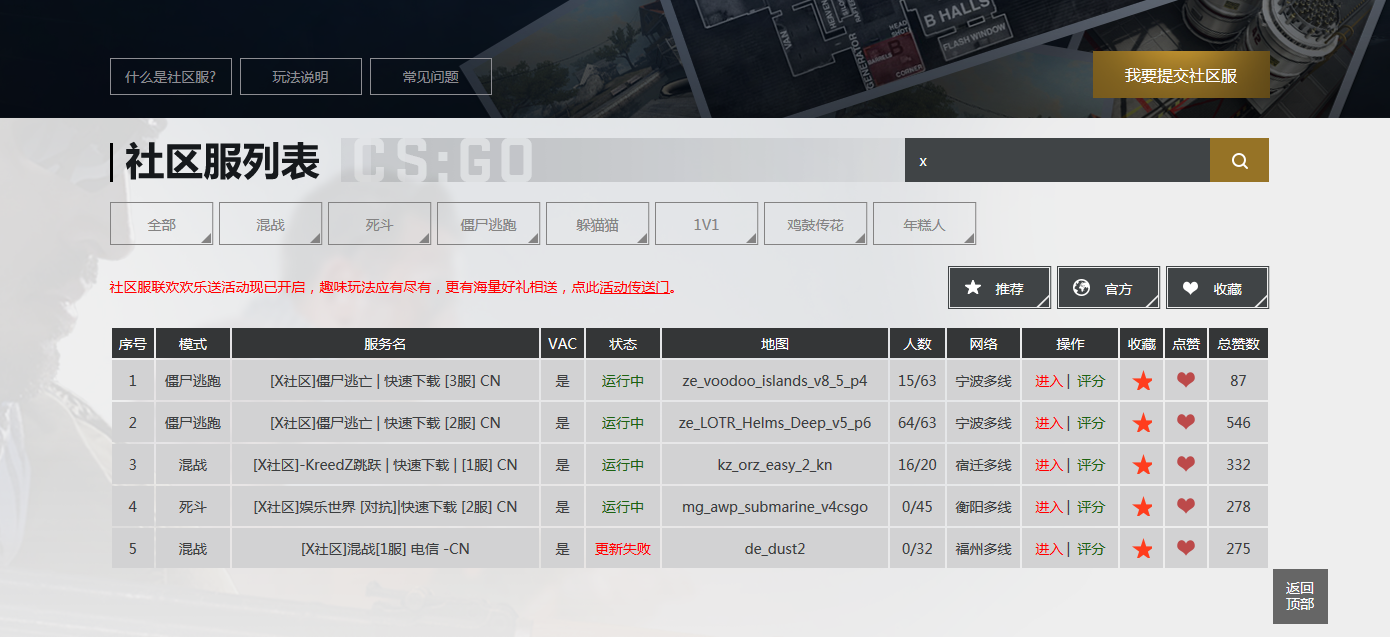Toggle favorite star for de_dust2 server

click(1142, 549)
